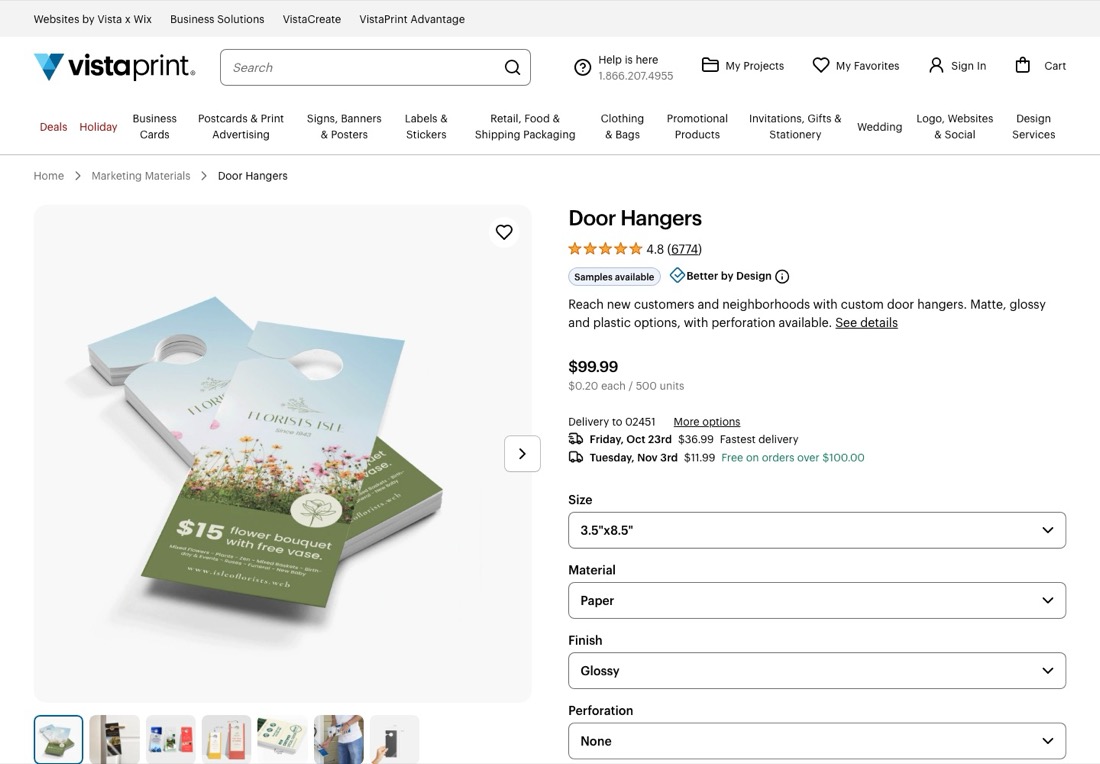Open Logo, Websites & Social menu
Image resolution: width=1100 pixels, height=764 pixels.
pyautogui.click(x=955, y=126)
